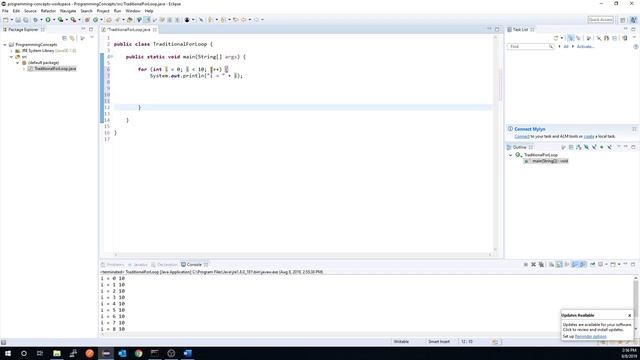
Task: Switch to Java perspective icon
Action: (633, 20)
